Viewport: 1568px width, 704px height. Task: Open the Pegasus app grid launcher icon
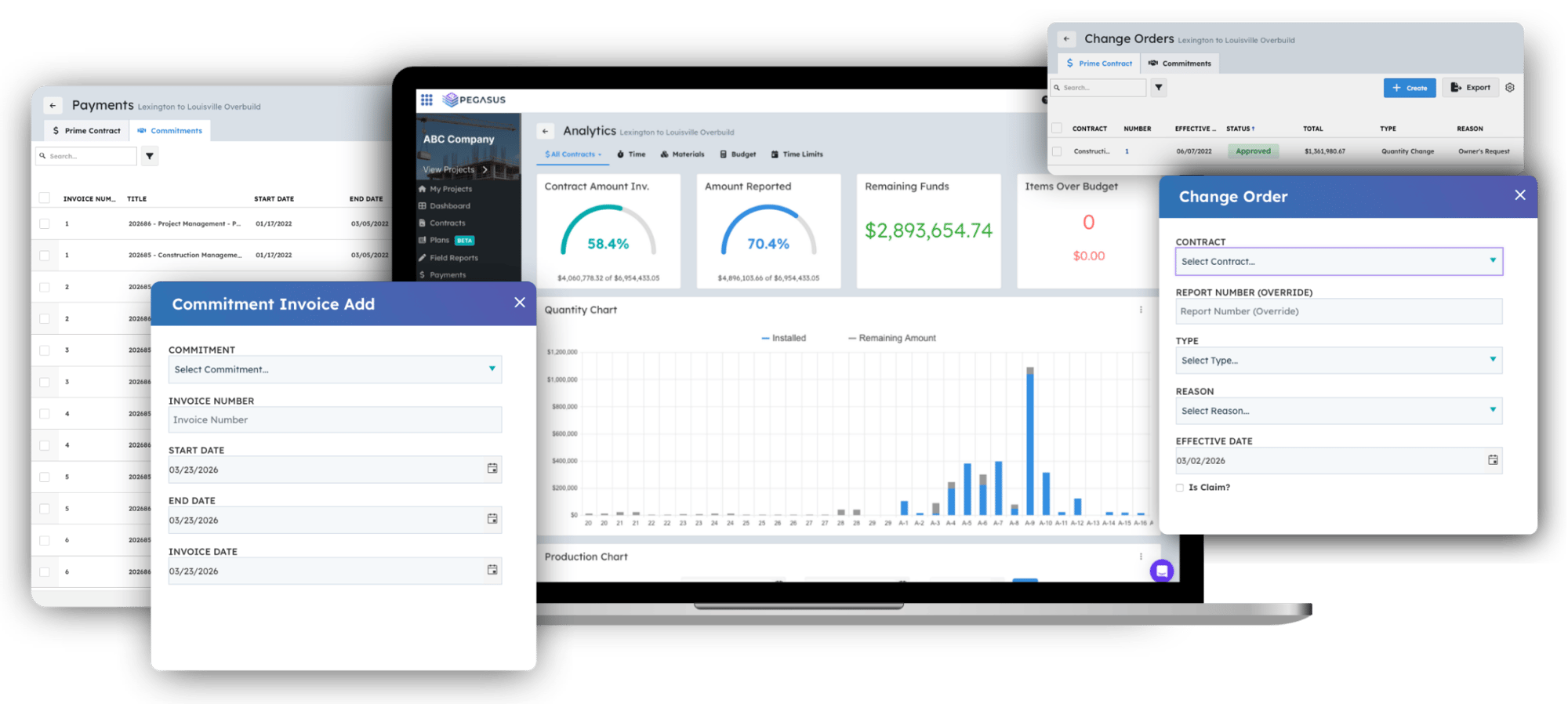pos(426,100)
